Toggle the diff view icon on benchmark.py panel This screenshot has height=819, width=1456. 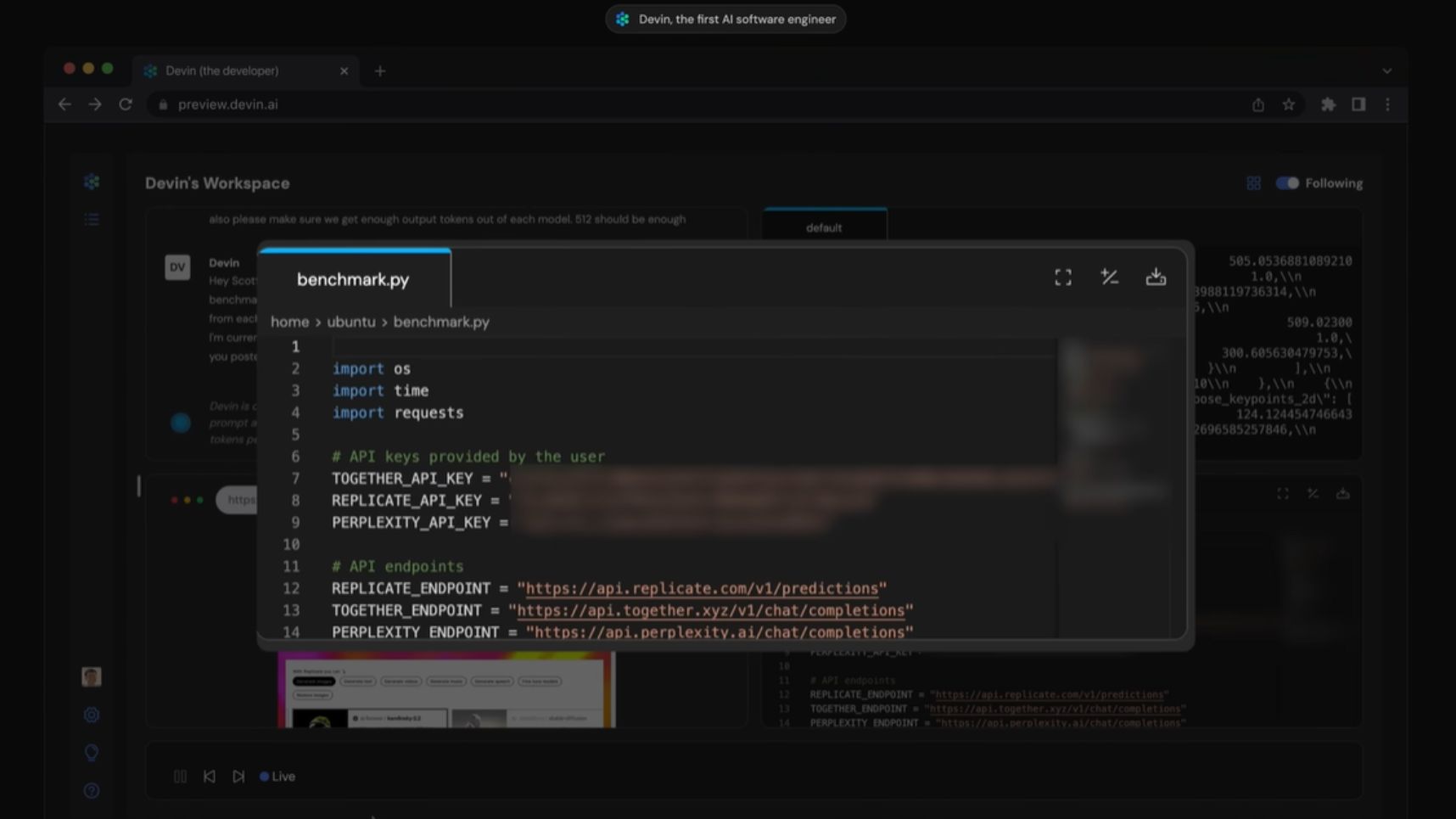click(1110, 277)
